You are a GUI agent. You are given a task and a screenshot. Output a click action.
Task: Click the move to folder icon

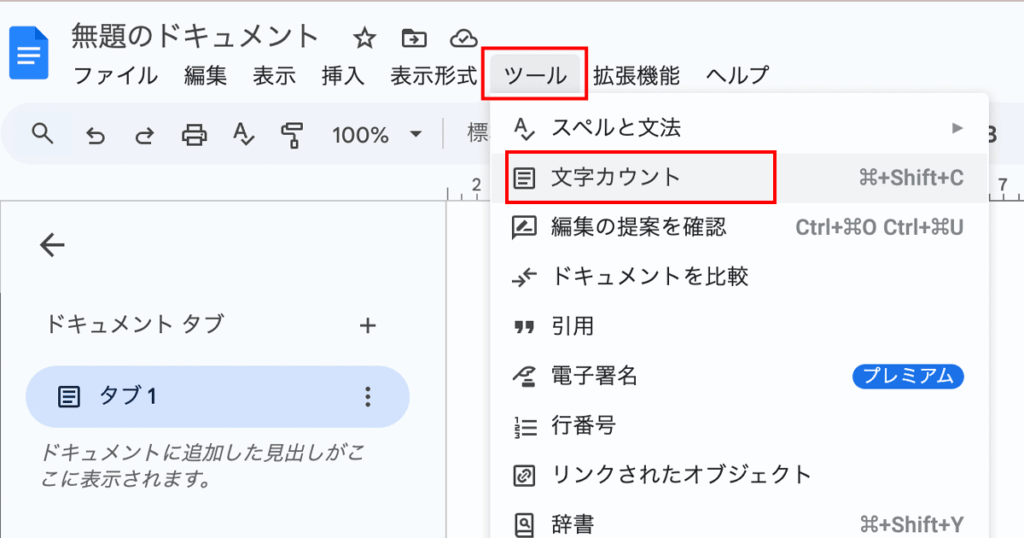tap(413, 38)
